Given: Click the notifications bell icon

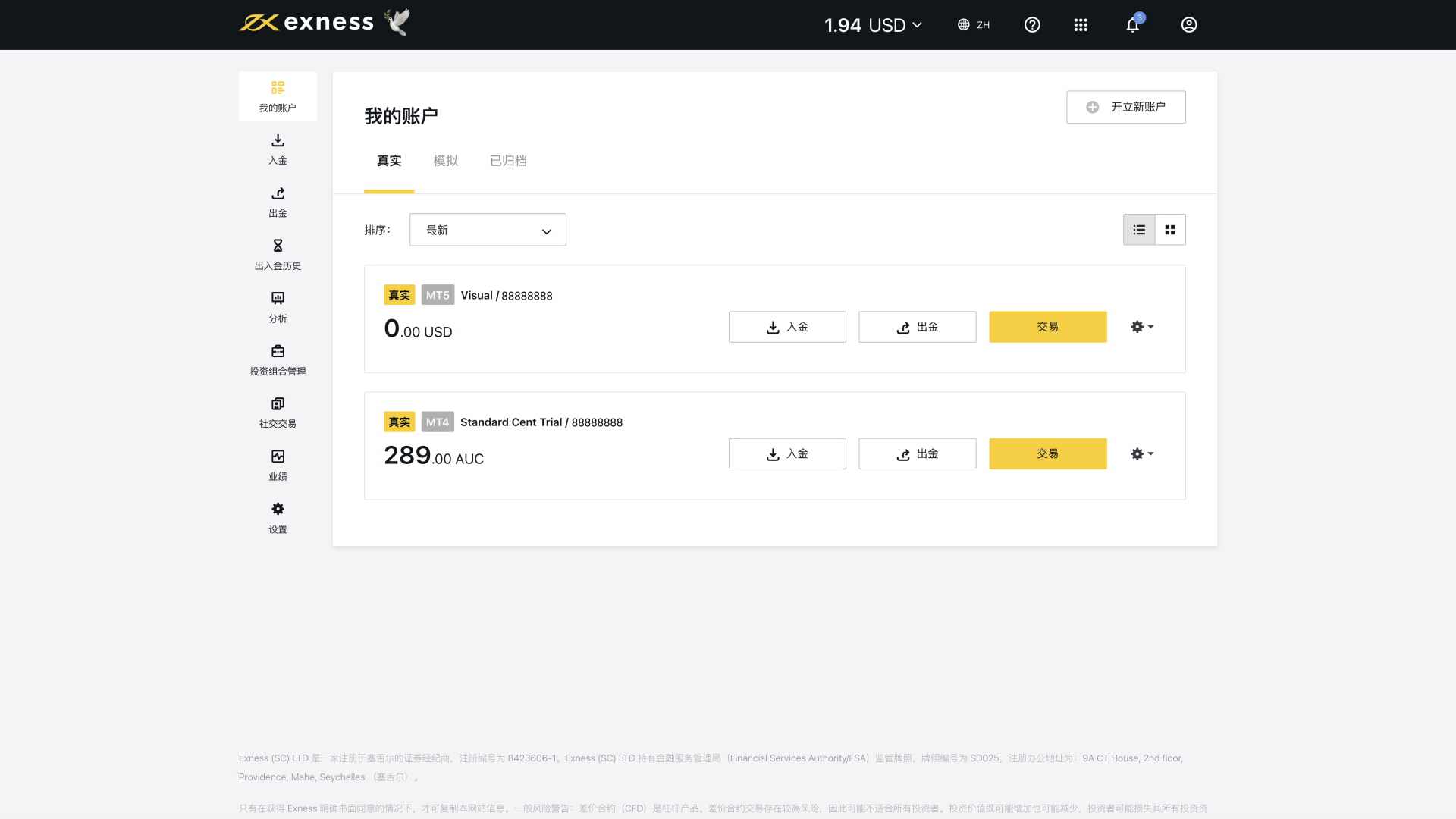Looking at the screenshot, I should coord(1132,25).
